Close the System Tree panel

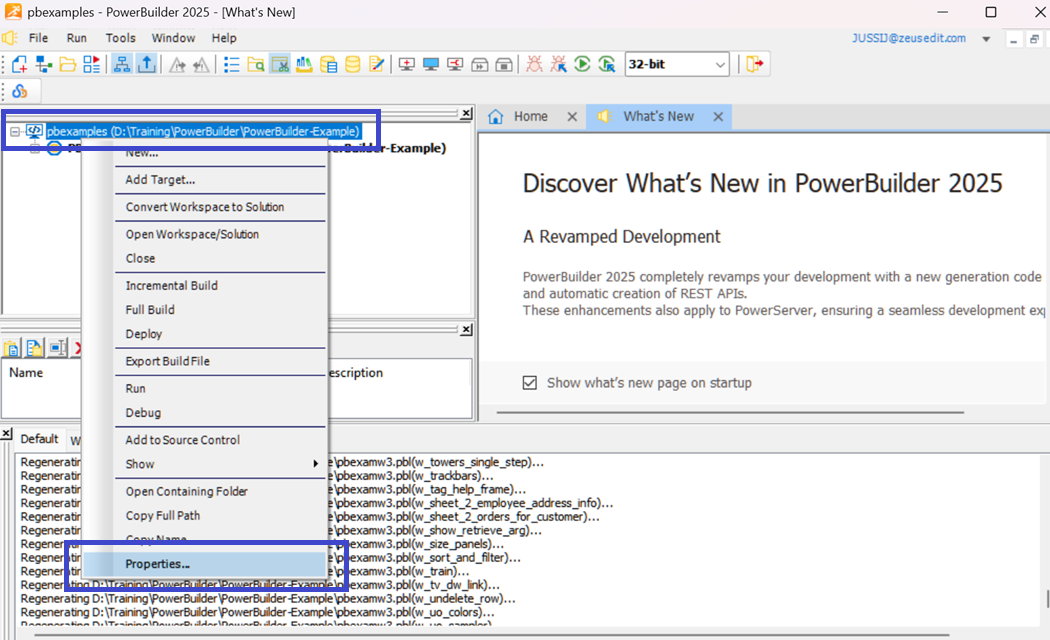(466, 114)
